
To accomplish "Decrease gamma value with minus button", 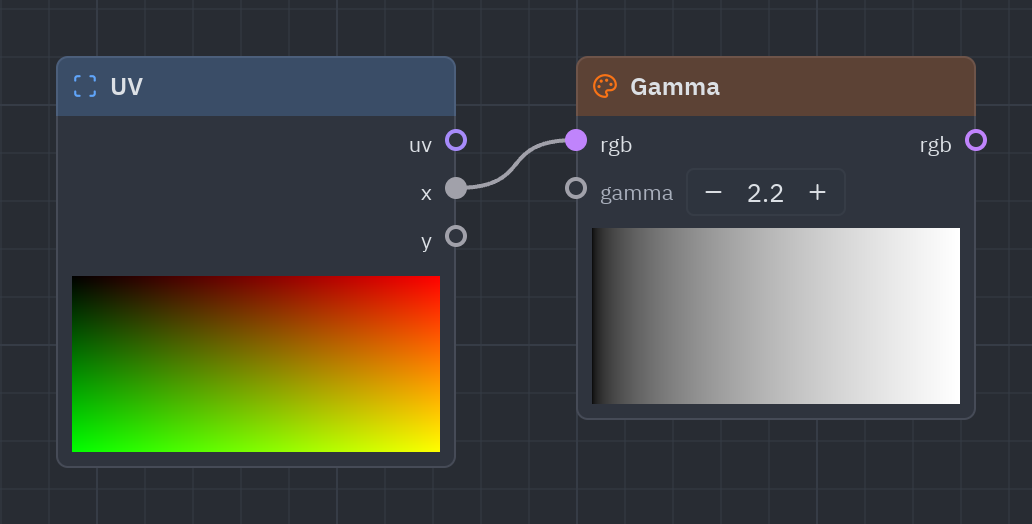I will [713, 192].
